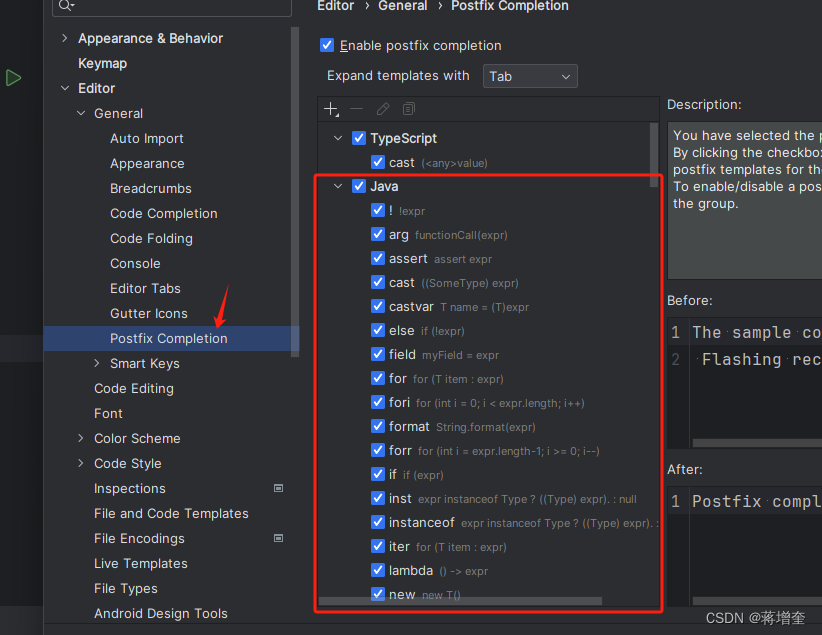Screen dimensions: 822x635
Task: Toggle the inst template checkbox
Action: pyautogui.click(x=377, y=498)
